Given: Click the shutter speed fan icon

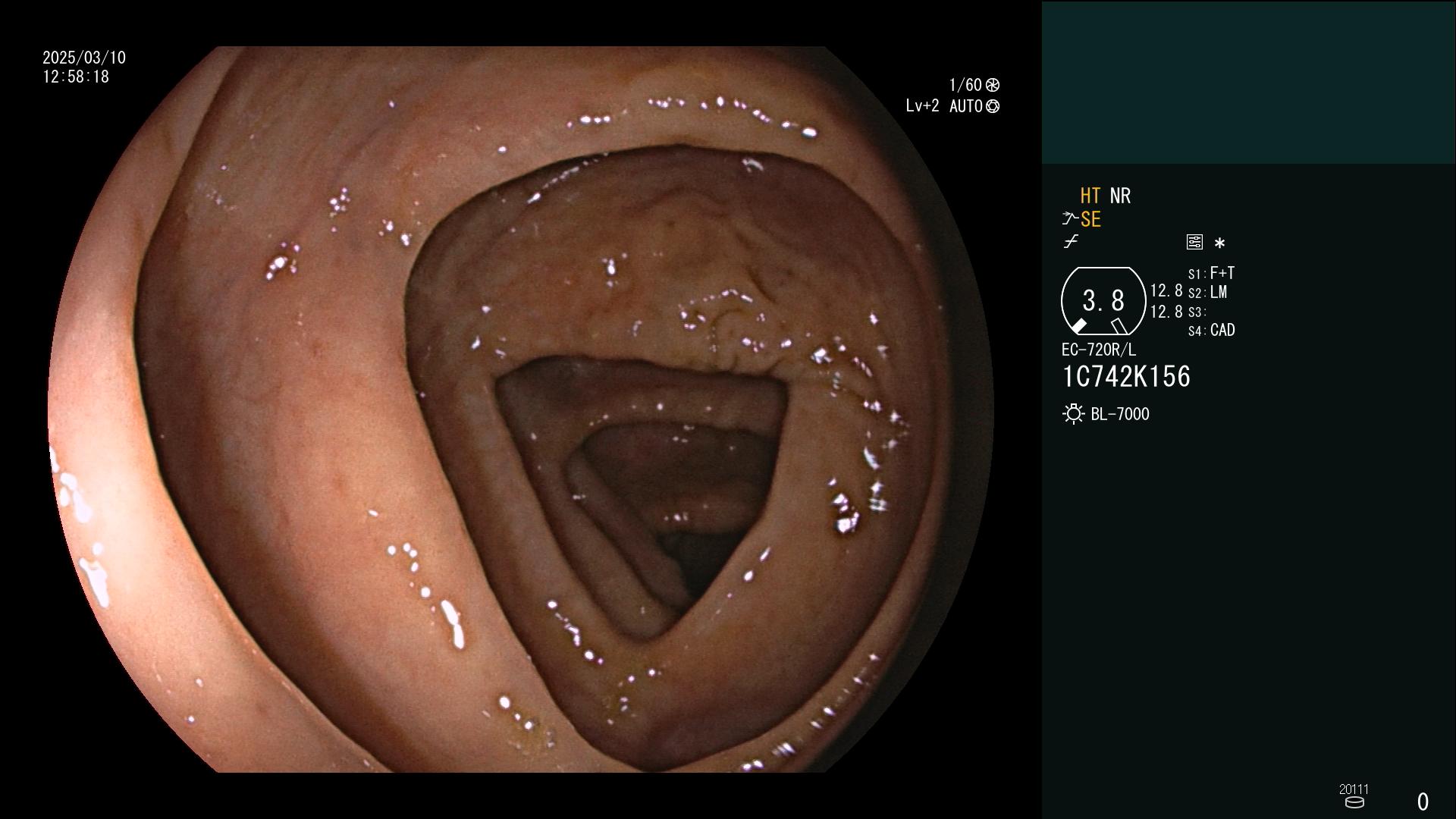Looking at the screenshot, I should click(x=992, y=85).
